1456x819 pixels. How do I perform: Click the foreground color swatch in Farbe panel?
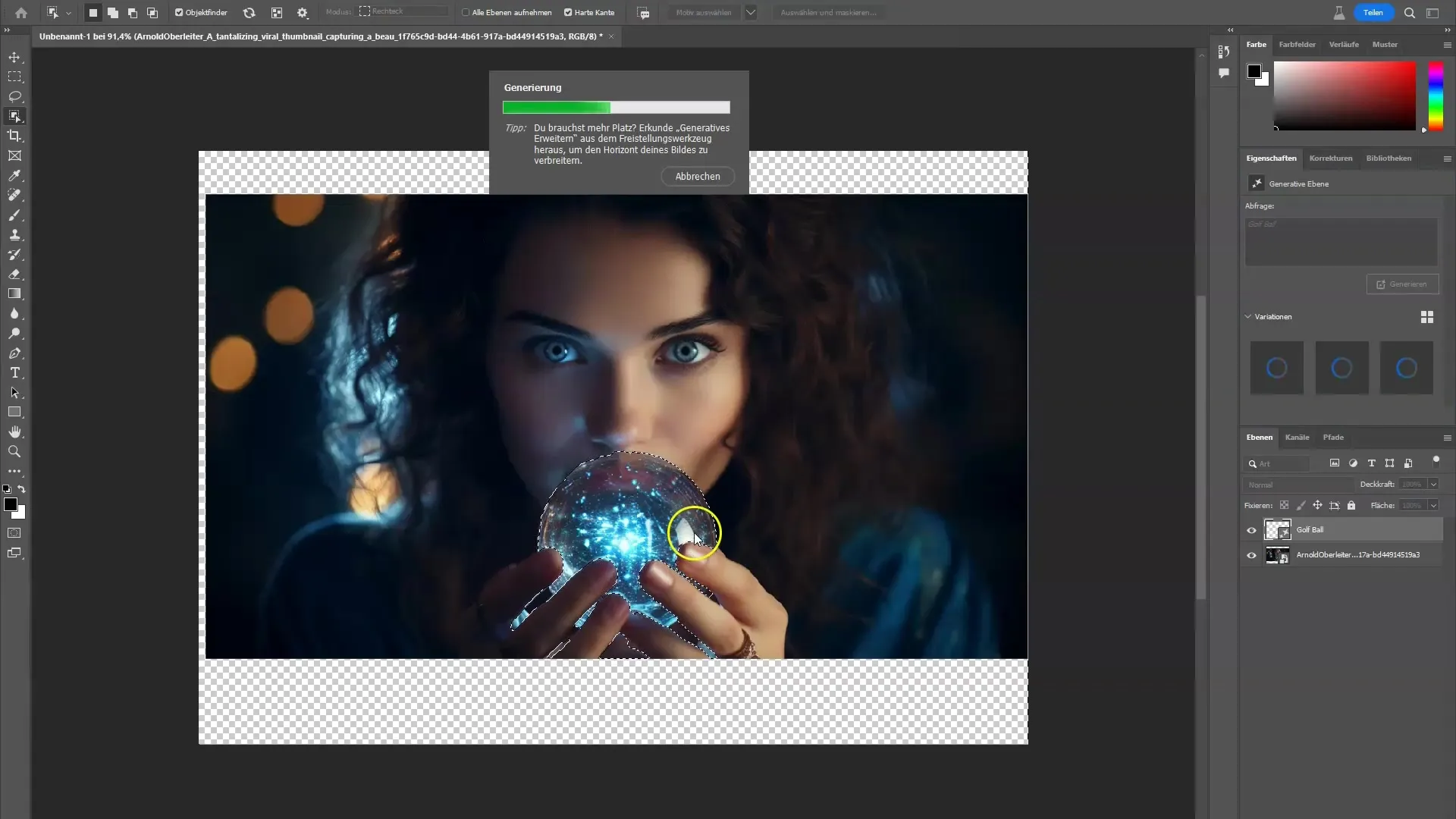1254,71
